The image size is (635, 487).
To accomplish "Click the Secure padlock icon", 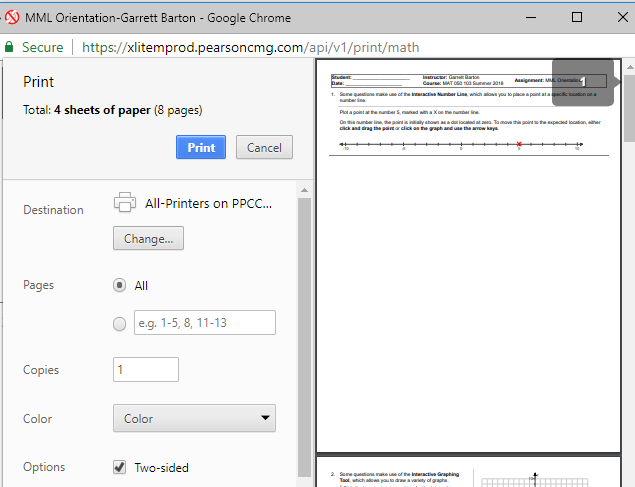I will [9, 47].
